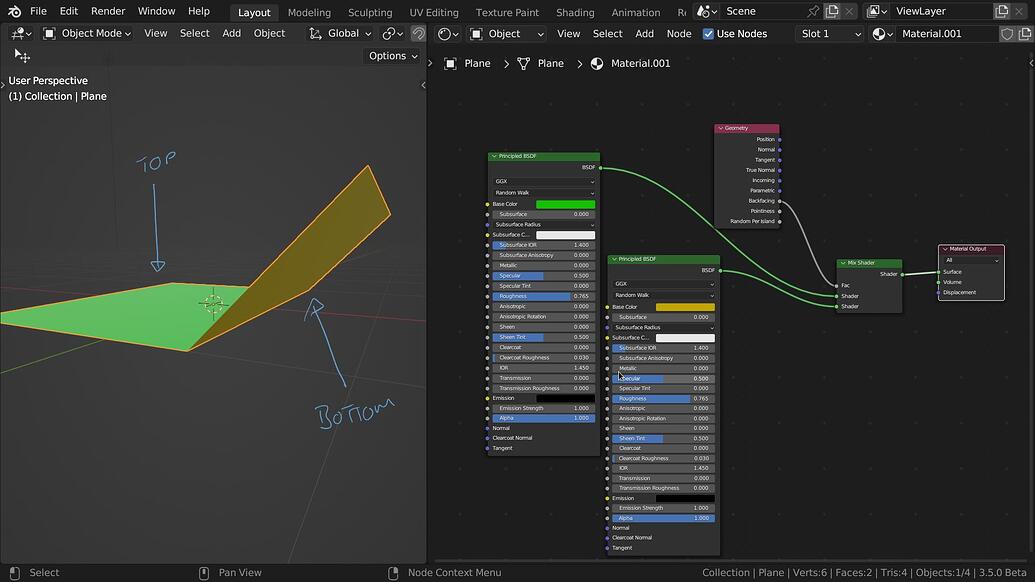The image size is (1035, 582).
Task: Click the Blender logo icon
Action: tap(14, 11)
